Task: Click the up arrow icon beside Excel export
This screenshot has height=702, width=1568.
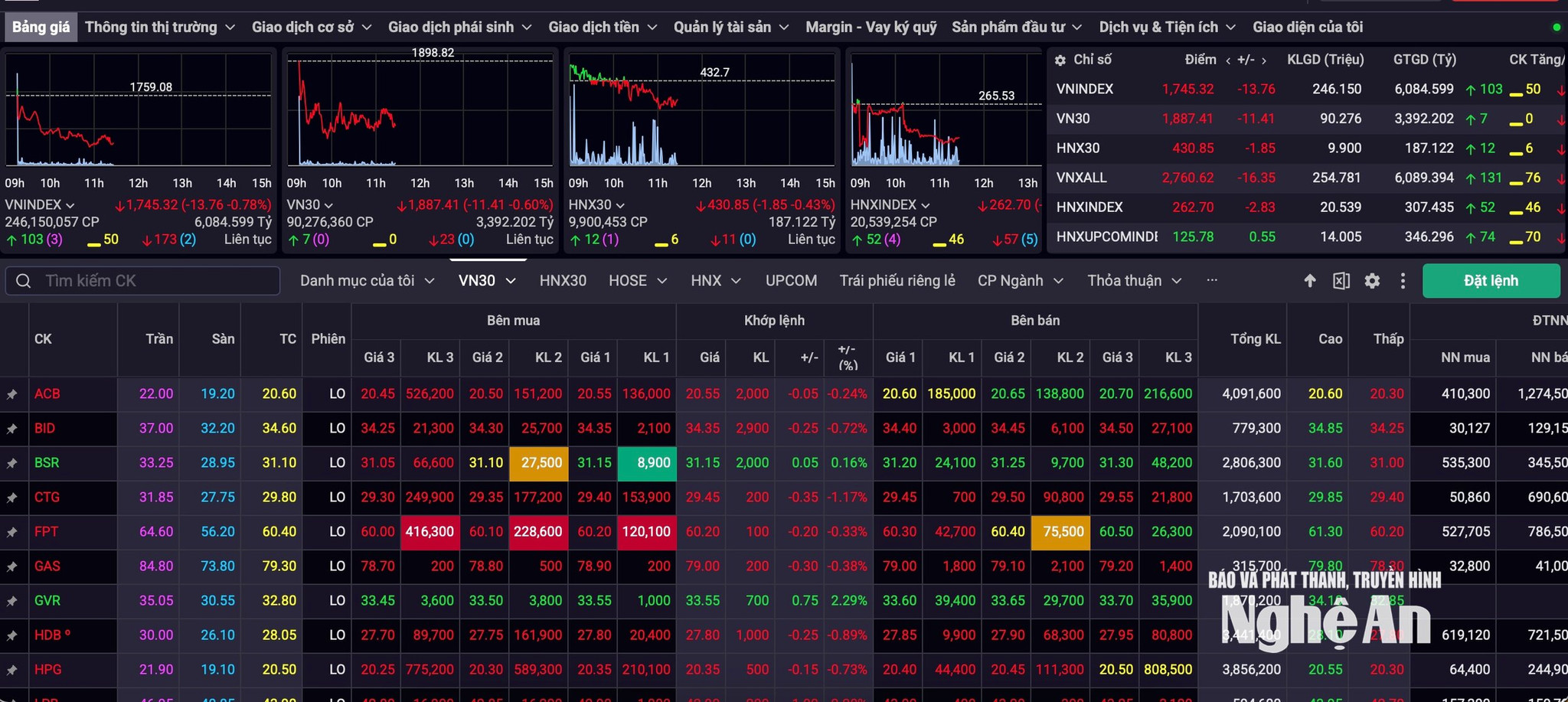Action: (x=1310, y=281)
